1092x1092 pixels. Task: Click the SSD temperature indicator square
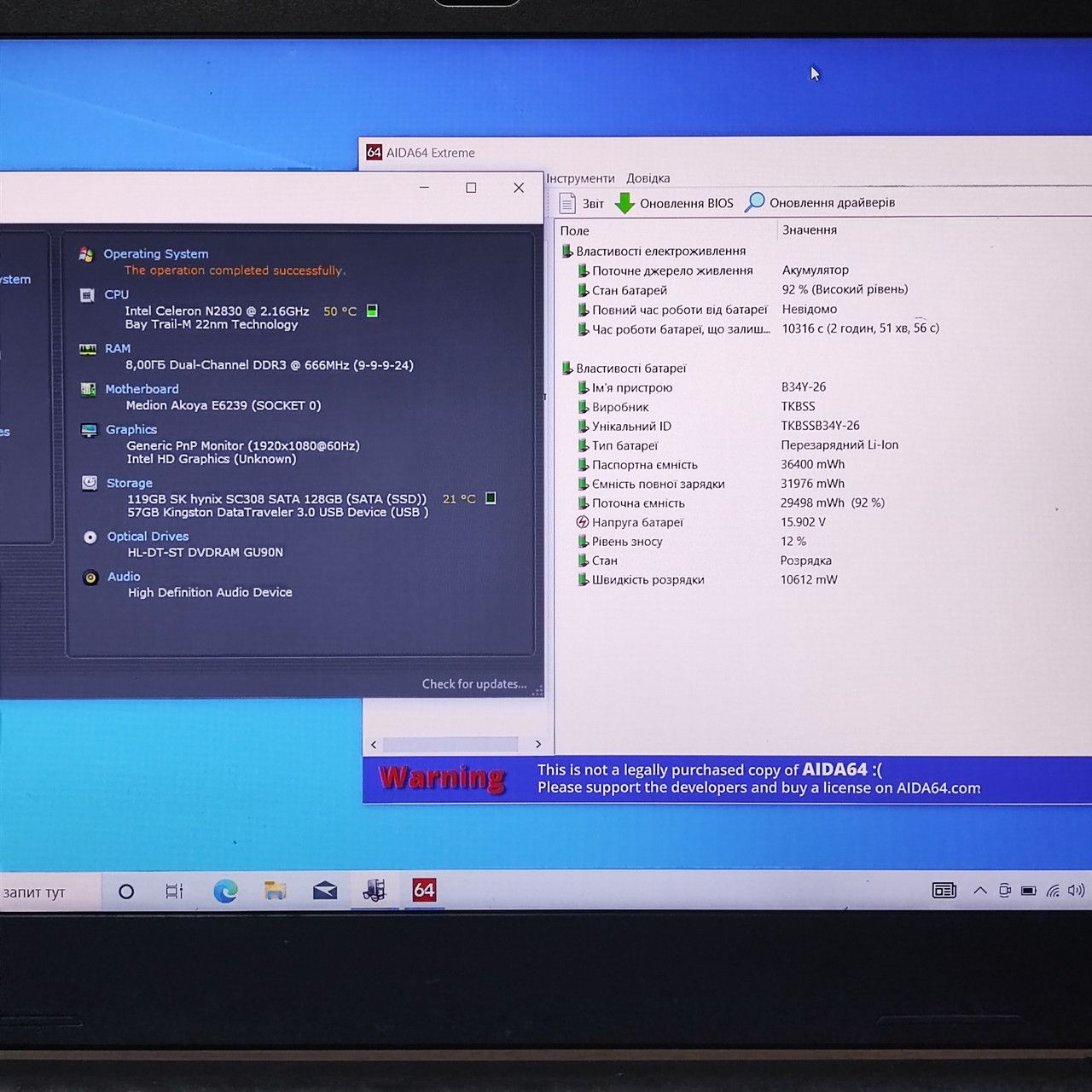pyautogui.click(x=491, y=498)
